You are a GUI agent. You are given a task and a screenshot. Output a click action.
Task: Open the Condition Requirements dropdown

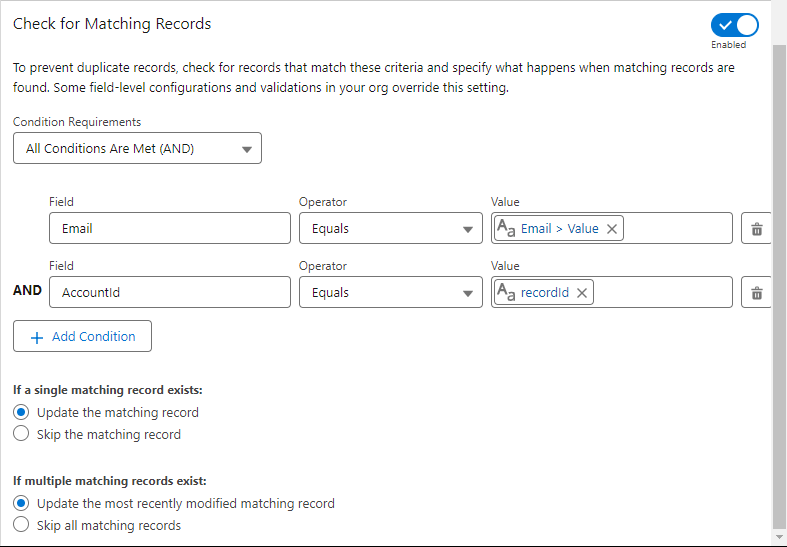pyautogui.click(x=137, y=149)
